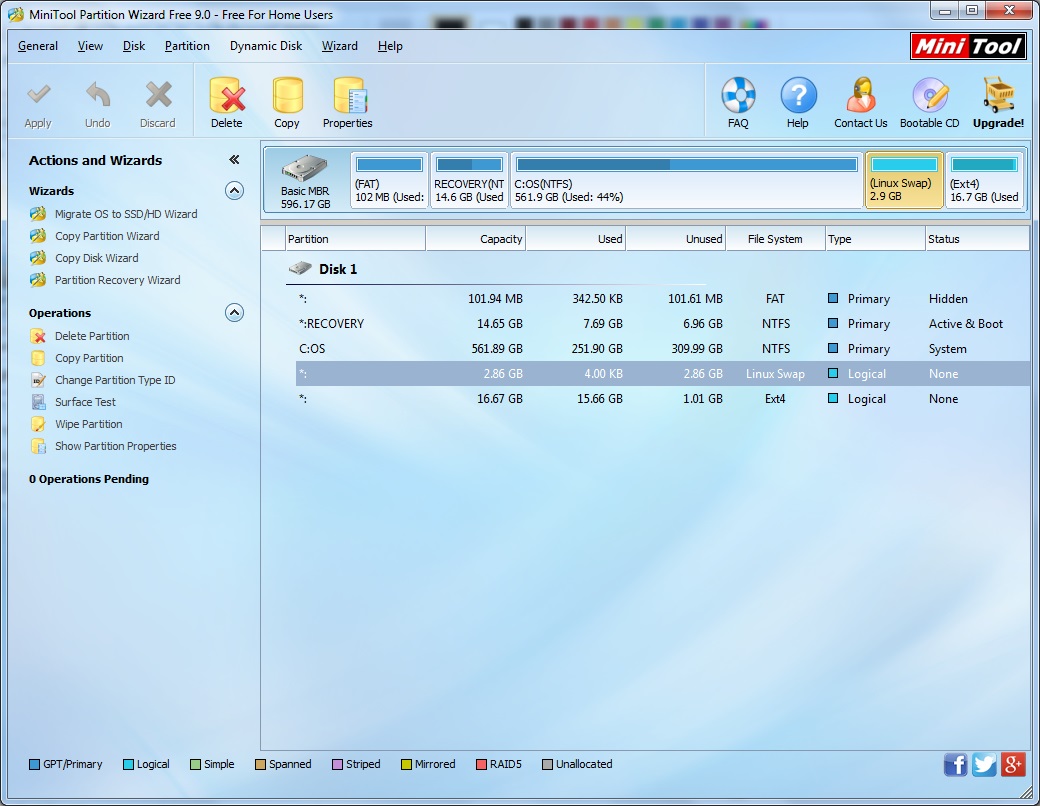Click the Undo arrow toolbar icon
1040x806 pixels.
98,95
